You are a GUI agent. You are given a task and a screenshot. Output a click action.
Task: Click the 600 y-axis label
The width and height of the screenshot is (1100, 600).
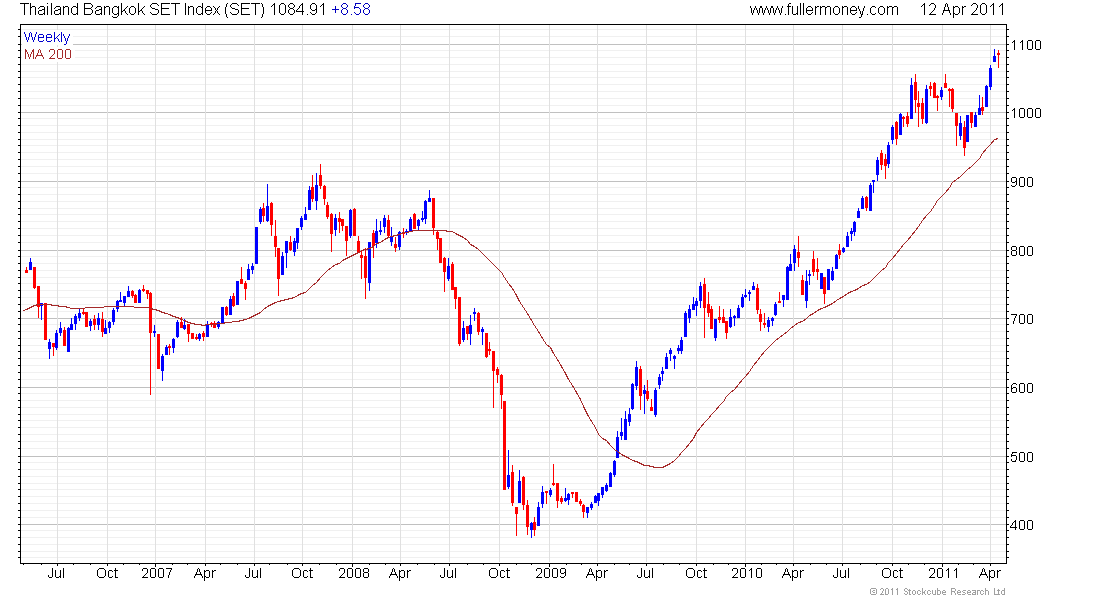(1022, 387)
